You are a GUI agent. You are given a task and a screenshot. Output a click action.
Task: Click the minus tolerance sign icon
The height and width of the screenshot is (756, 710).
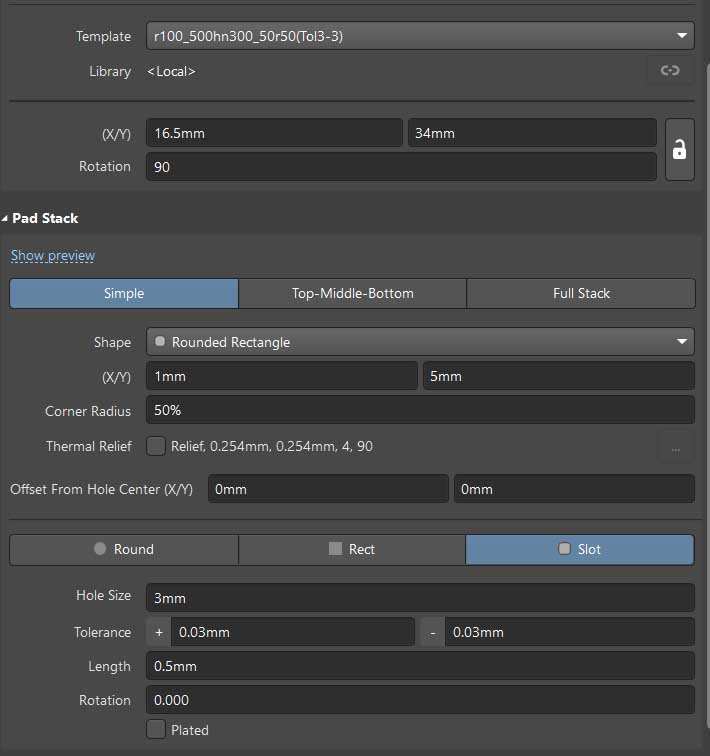pos(432,632)
